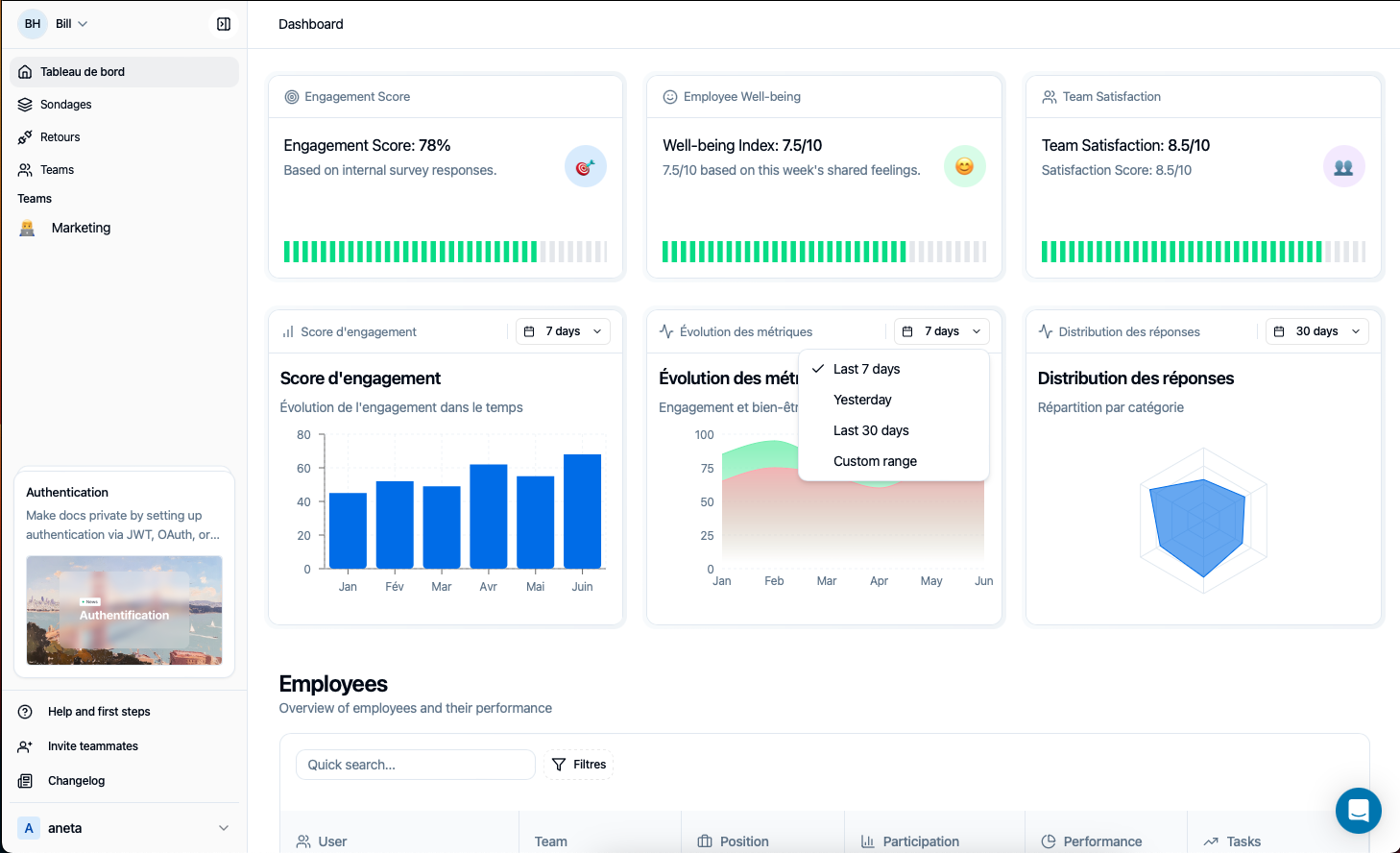Click the smiley icon on Employee Well-being card
This screenshot has height=853, width=1400.
(964, 165)
